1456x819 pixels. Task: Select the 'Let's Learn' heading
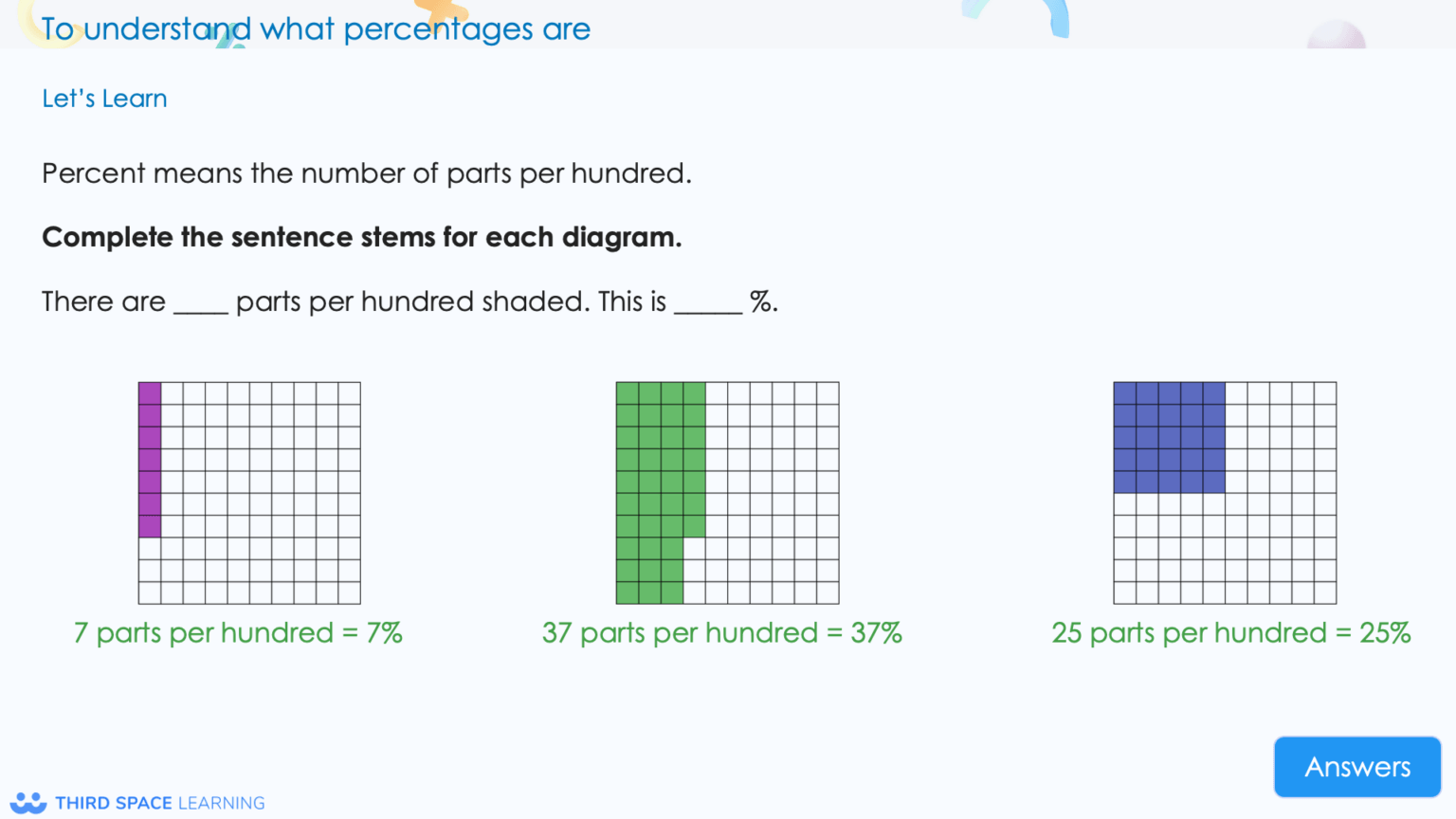click(104, 98)
